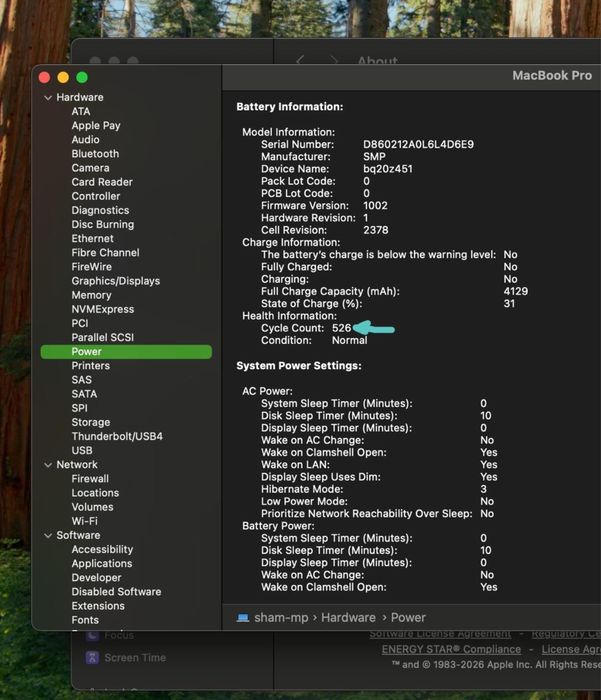Open Diagnostics in the Hardware list
601x700 pixels.
(100, 210)
